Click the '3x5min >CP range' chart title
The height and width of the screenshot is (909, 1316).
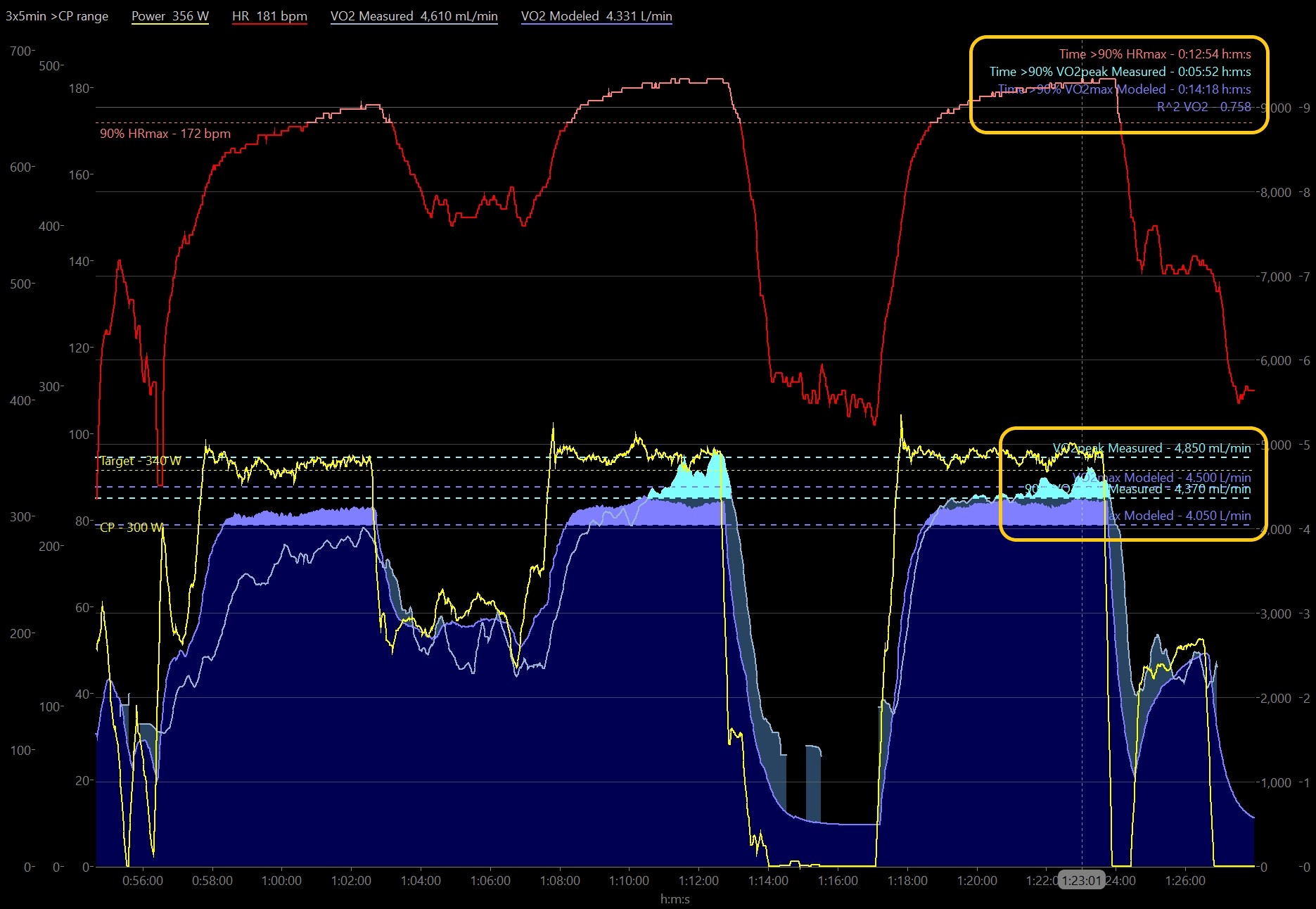[57, 16]
